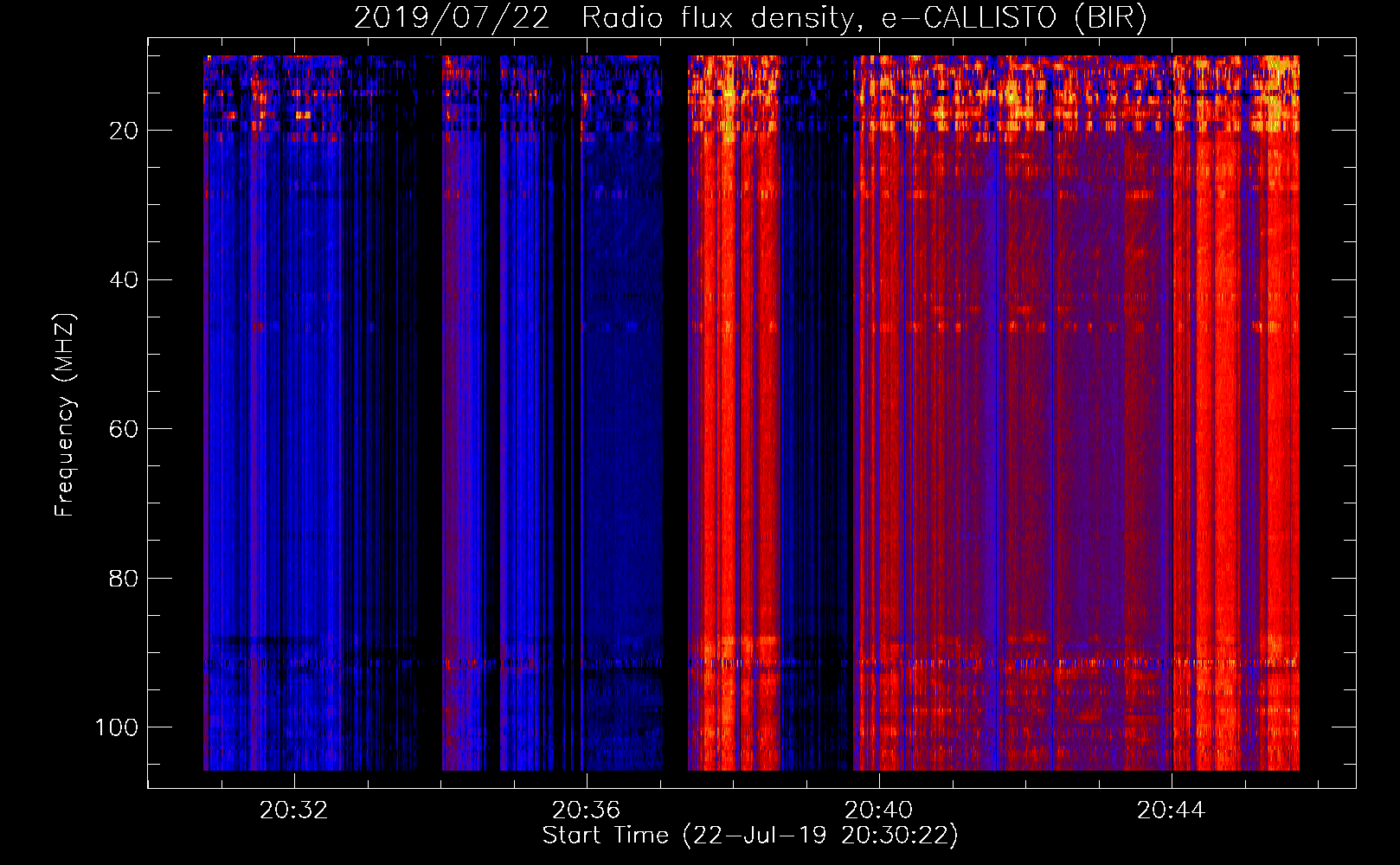Screen dimensions: 1400x865
Task: Click the 20:36 time tick label
Action: click(x=587, y=810)
